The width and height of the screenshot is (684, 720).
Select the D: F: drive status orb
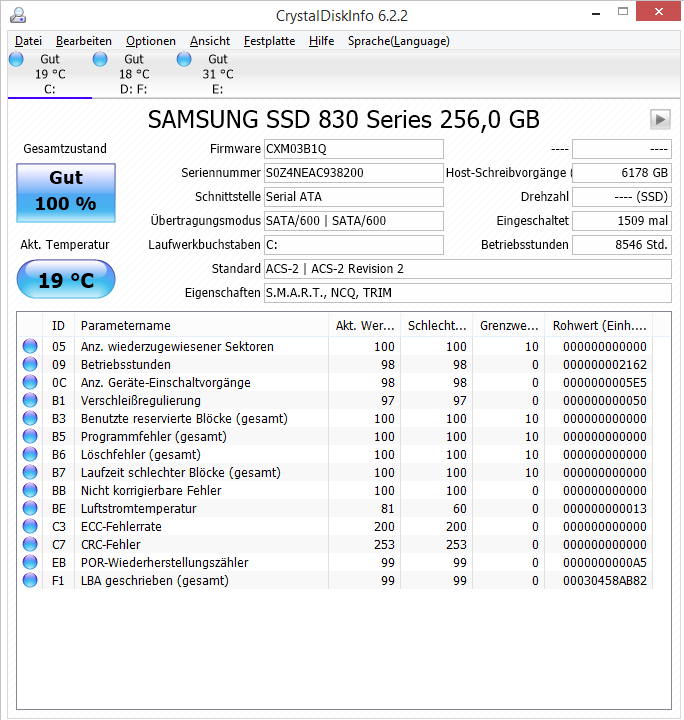(100, 59)
